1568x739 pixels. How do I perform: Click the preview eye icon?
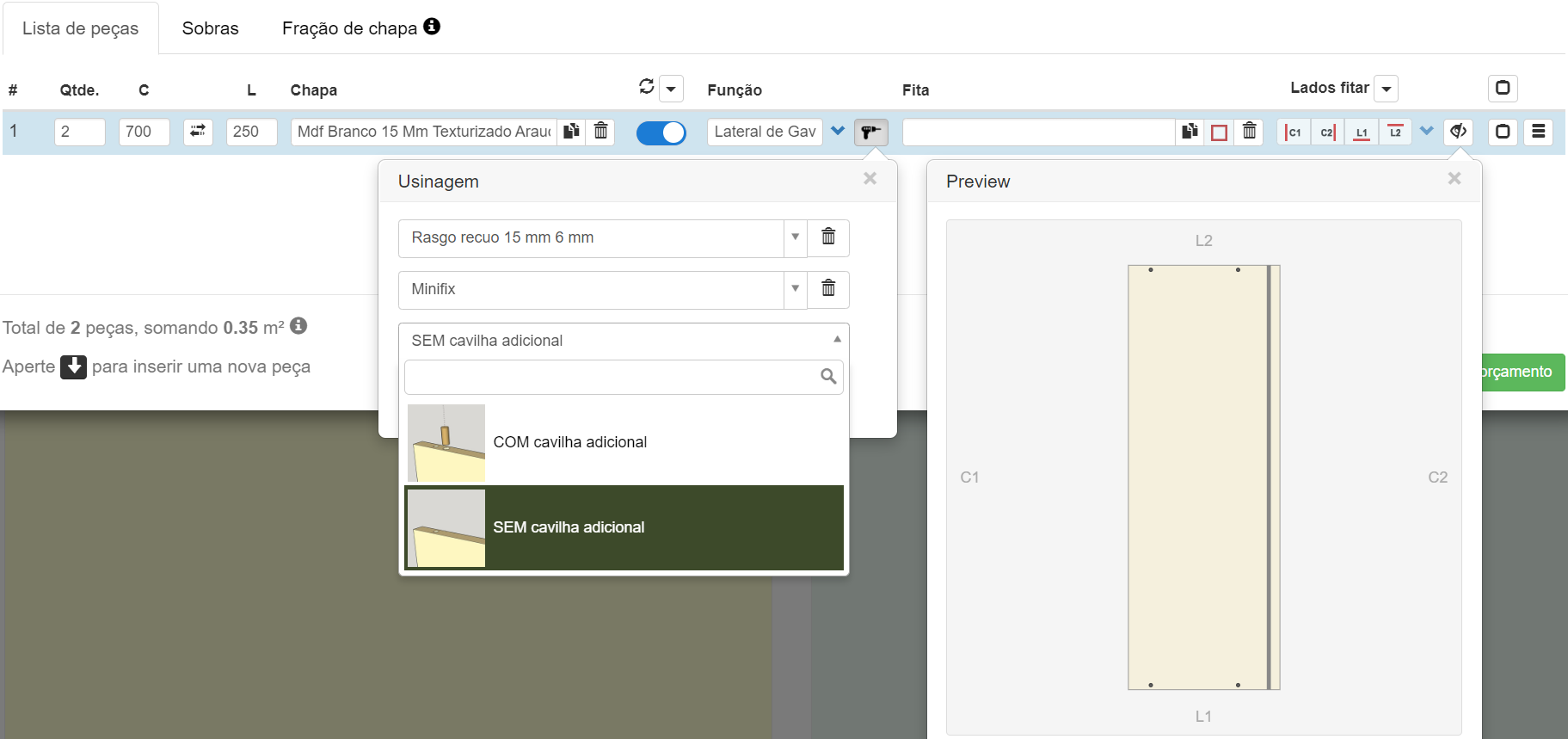1458,132
